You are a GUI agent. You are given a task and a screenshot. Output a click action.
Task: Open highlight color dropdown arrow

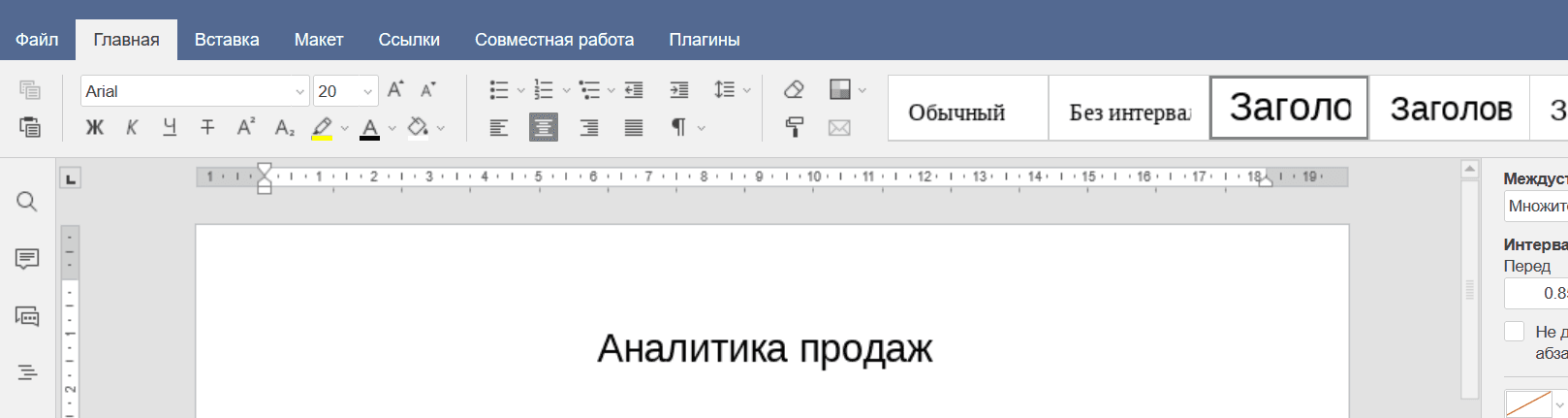(x=345, y=128)
